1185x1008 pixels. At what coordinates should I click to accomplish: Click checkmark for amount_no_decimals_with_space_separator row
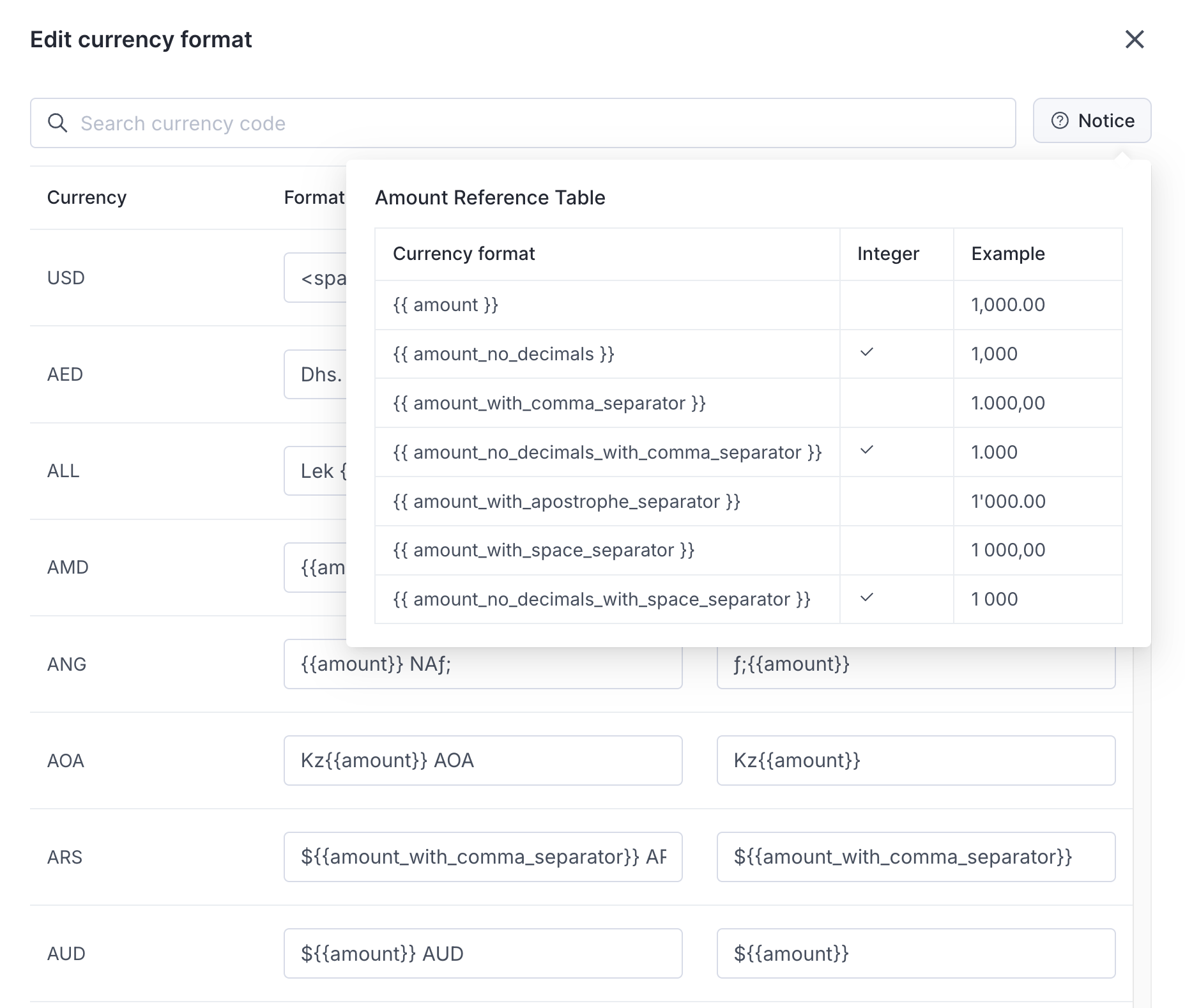[x=866, y=598]
